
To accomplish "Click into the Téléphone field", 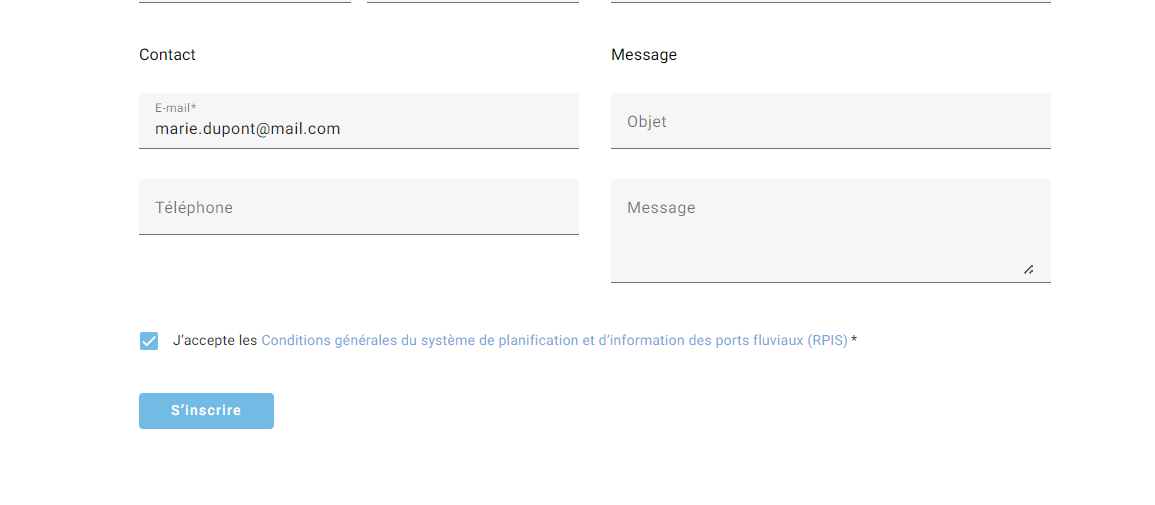I will point(359,207).
